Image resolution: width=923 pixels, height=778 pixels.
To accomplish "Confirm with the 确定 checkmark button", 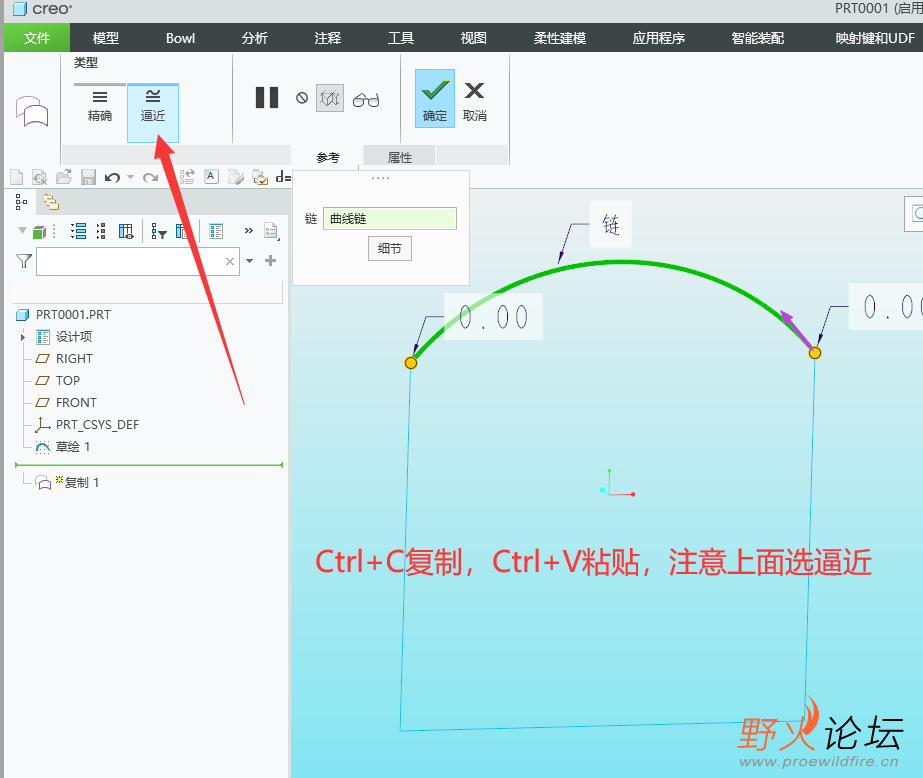I will click(x=434, y=98).
